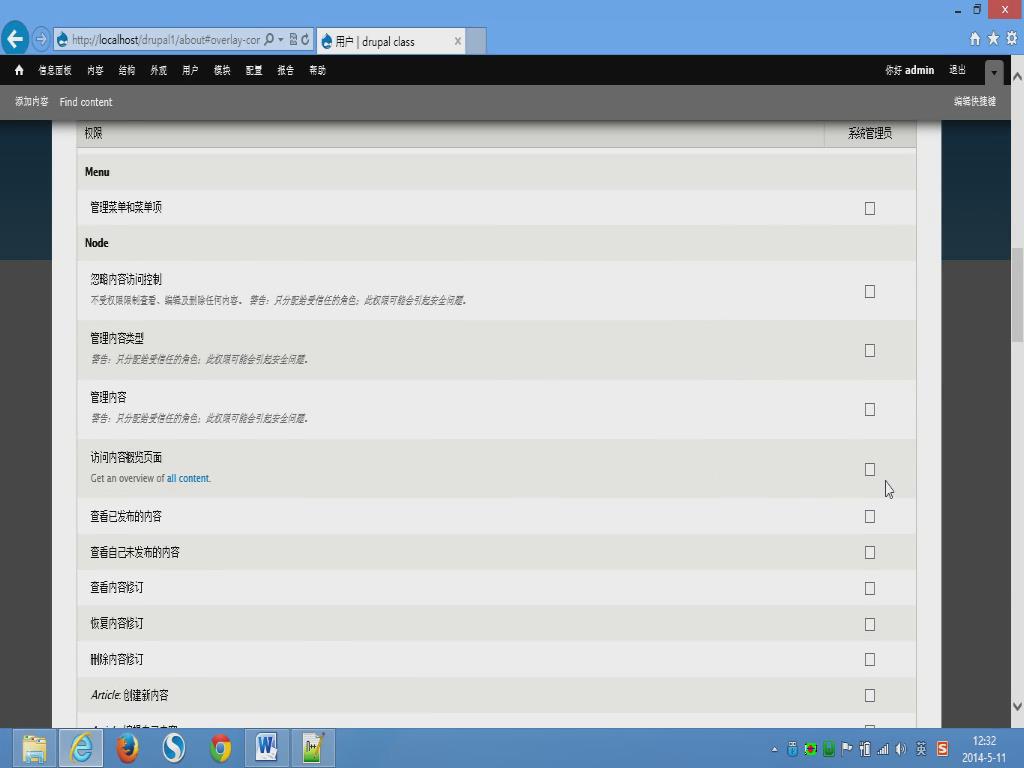The image size is (1024, 768).
Task: Launch Chrome from taskbar
Action: click(220, 748)
